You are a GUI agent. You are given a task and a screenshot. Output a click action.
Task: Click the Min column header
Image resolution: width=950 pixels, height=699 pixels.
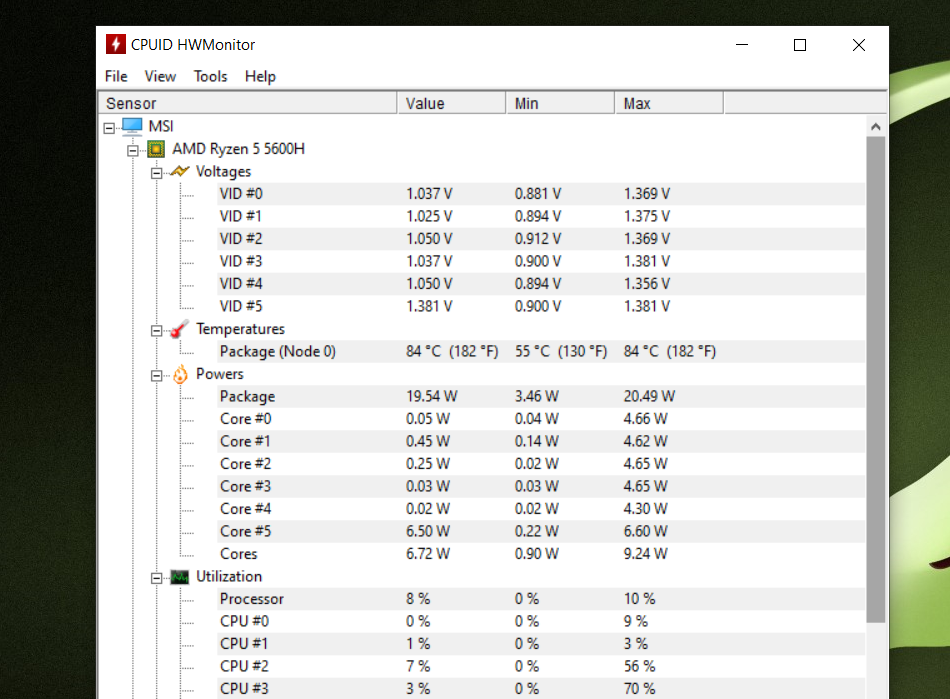click(x=560, y=103)
